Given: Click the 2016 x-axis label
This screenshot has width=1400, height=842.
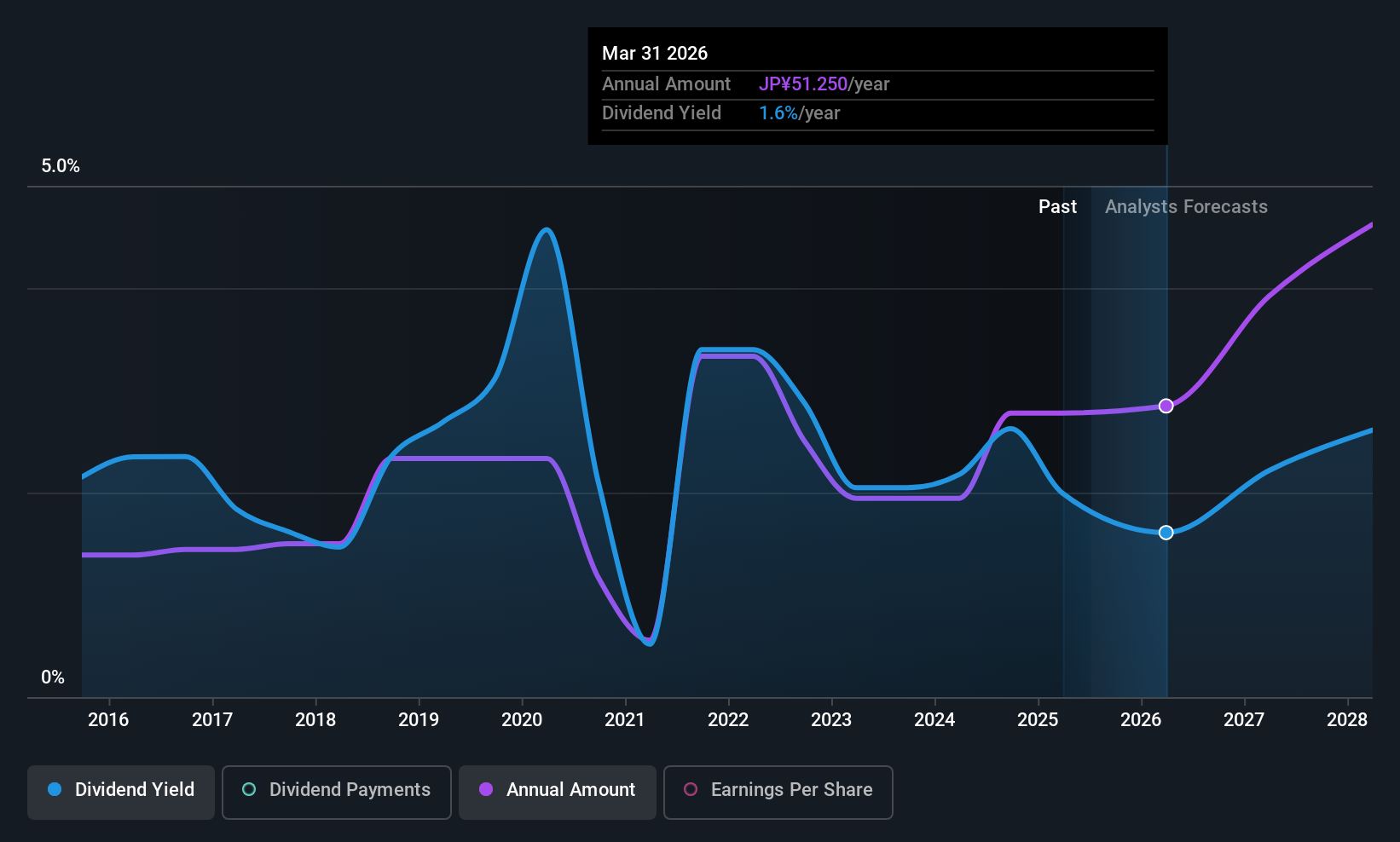Looking at the screenshot, I should [x=108, y=720].
